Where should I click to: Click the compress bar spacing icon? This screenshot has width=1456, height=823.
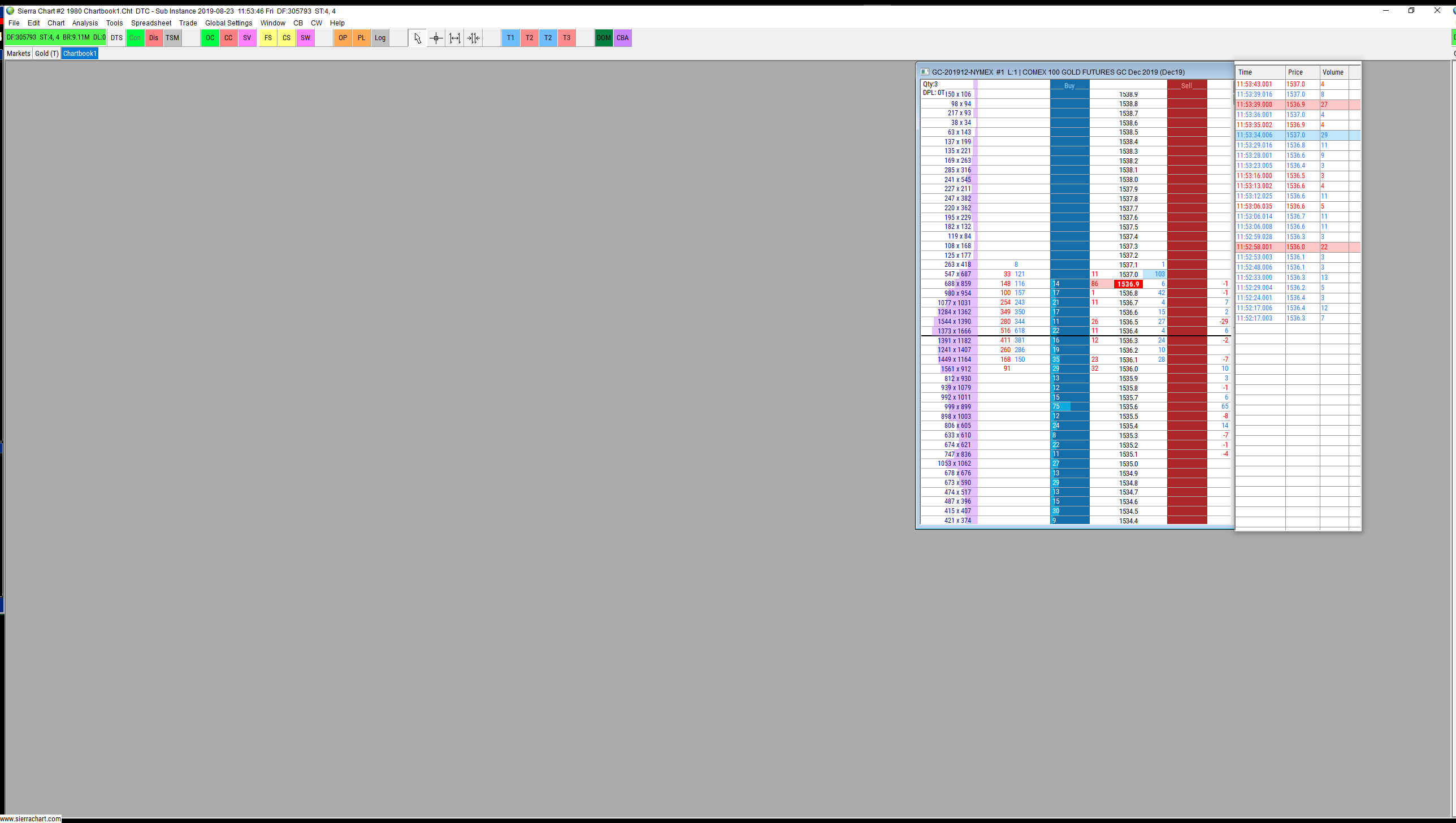pyautogui.click(x=474, y=38)
